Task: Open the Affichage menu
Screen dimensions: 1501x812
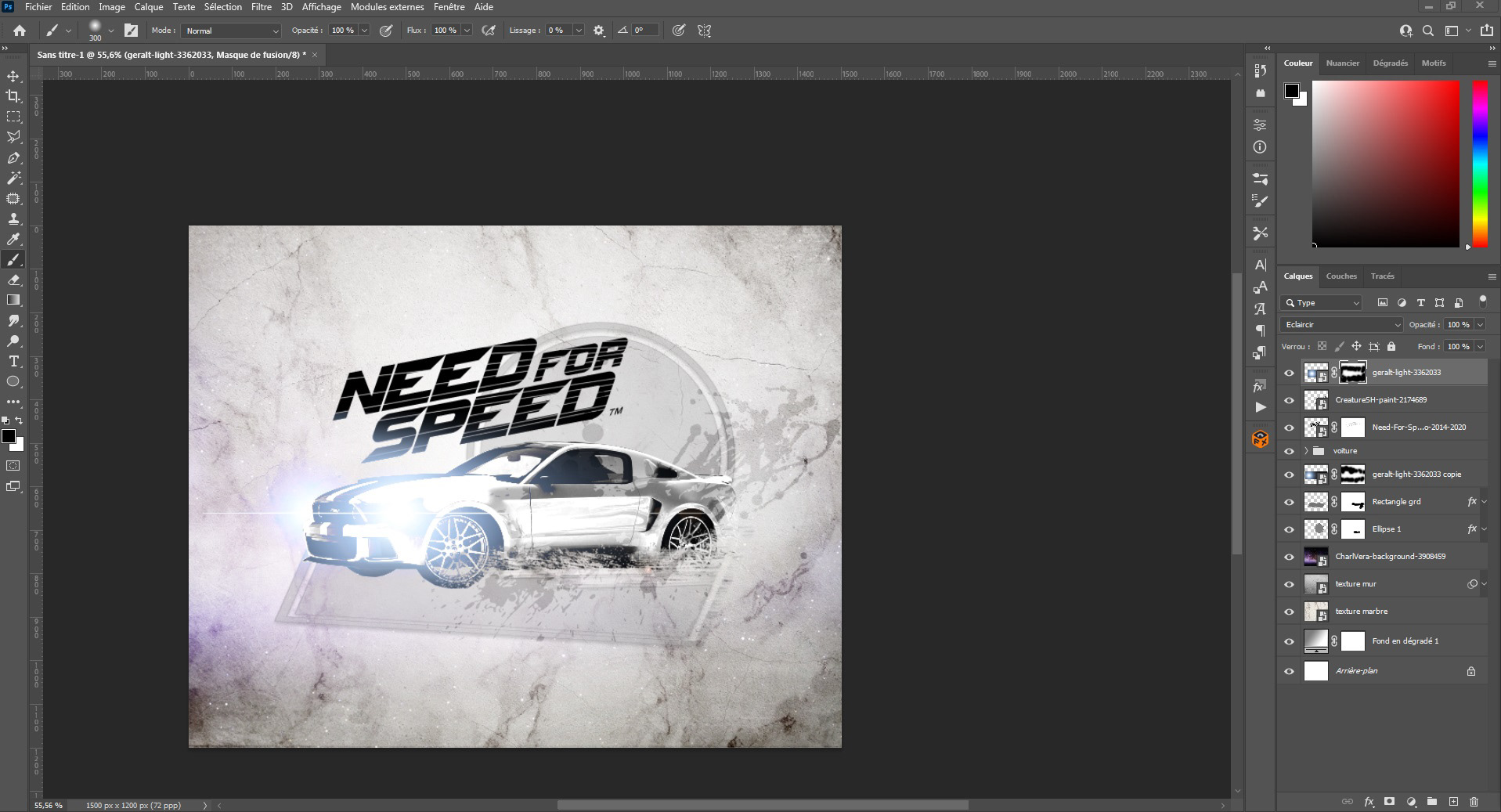Action: pos(321,7)
